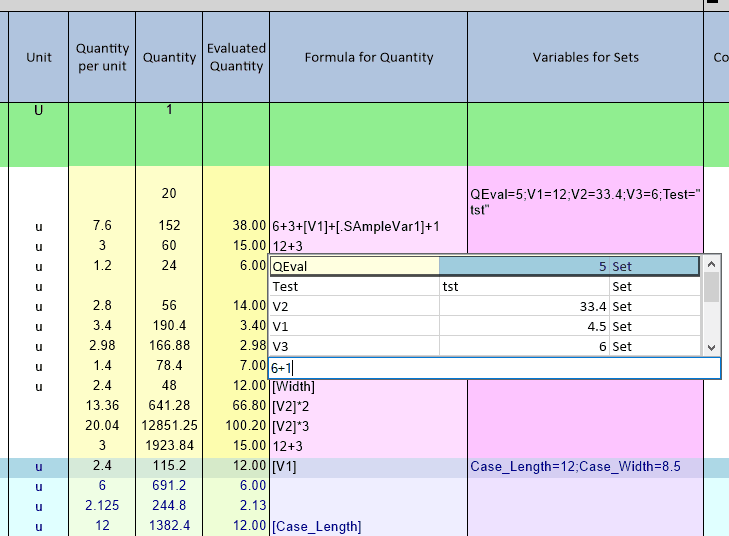Select the Test variable row name
The width and height of the screenshot is (729, 536).
pos(354,286)
